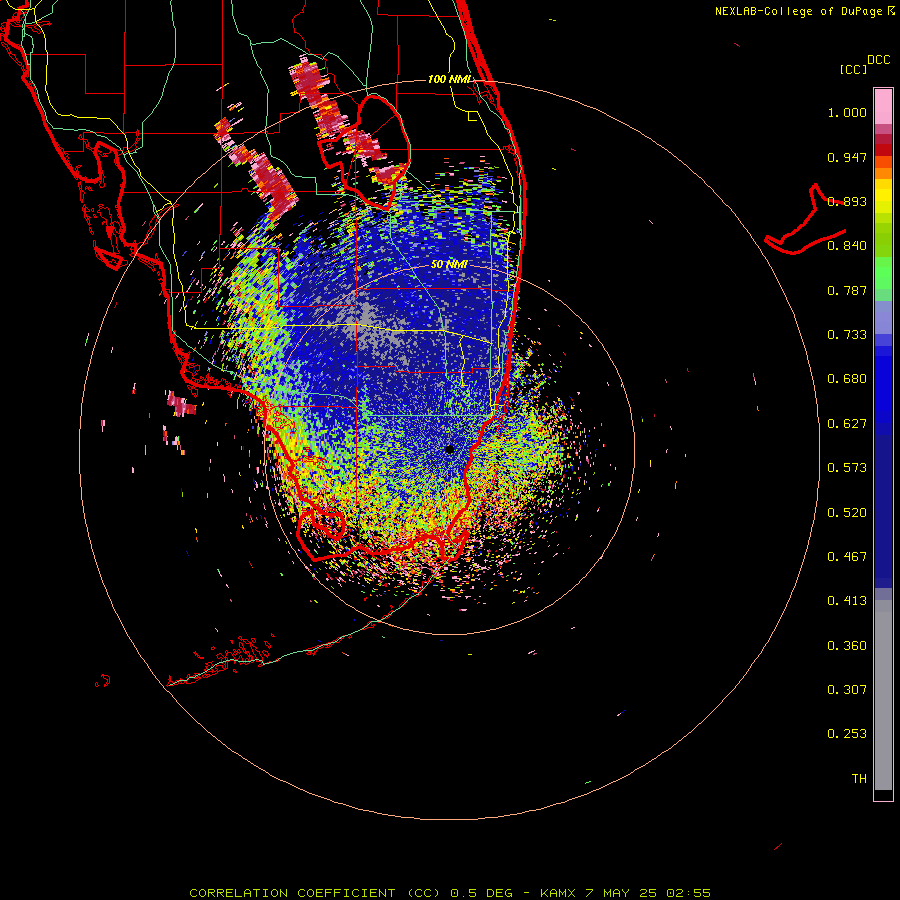Image resolution: width=900 pixels, height=900 pixels.
Task: Select the 0.360 color scale value
Action: tap(847, 646)
